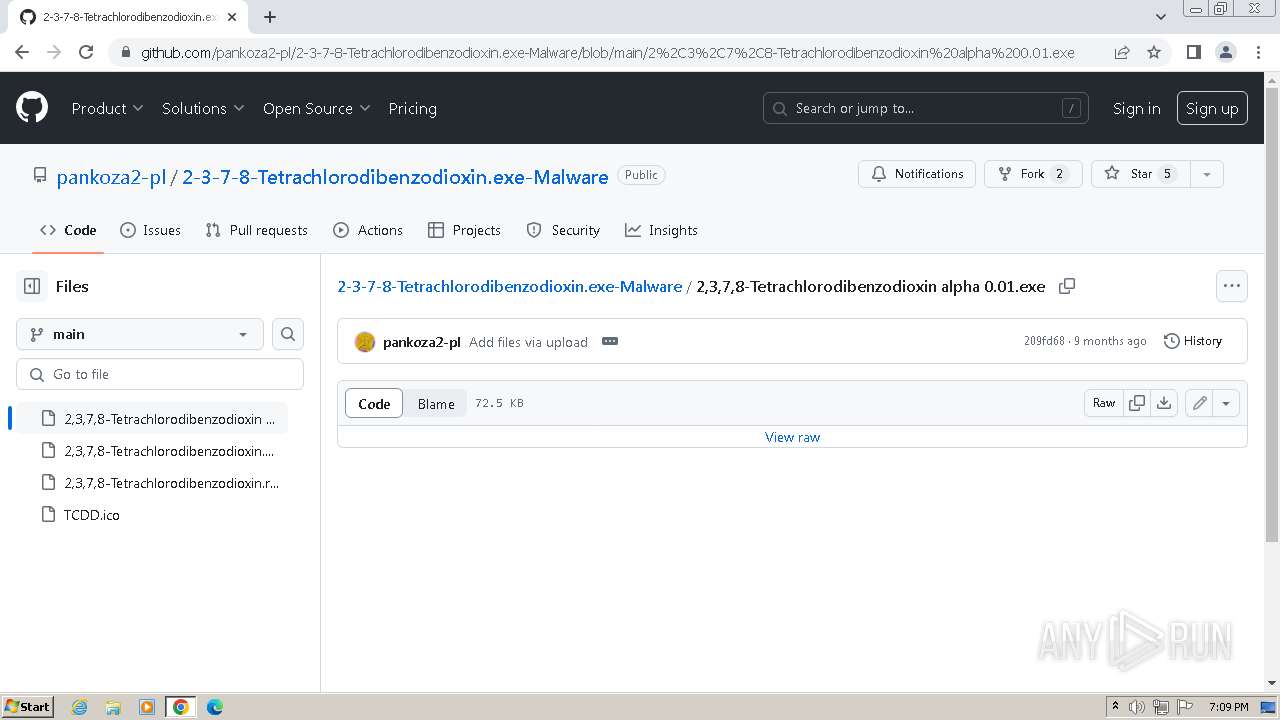The width and height of the screenshot is (1280, 720).
Task: Go back in browser history
Action: point(22,52)
